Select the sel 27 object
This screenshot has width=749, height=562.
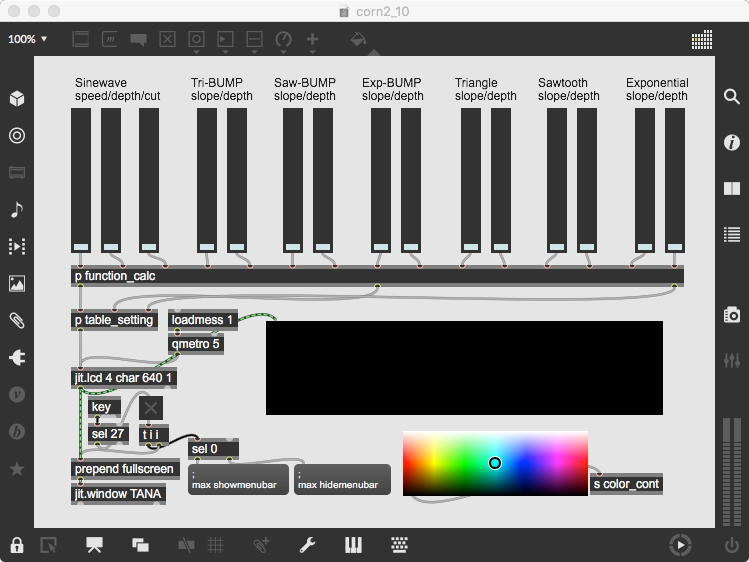pyautogui.click(x=108, y=434)
